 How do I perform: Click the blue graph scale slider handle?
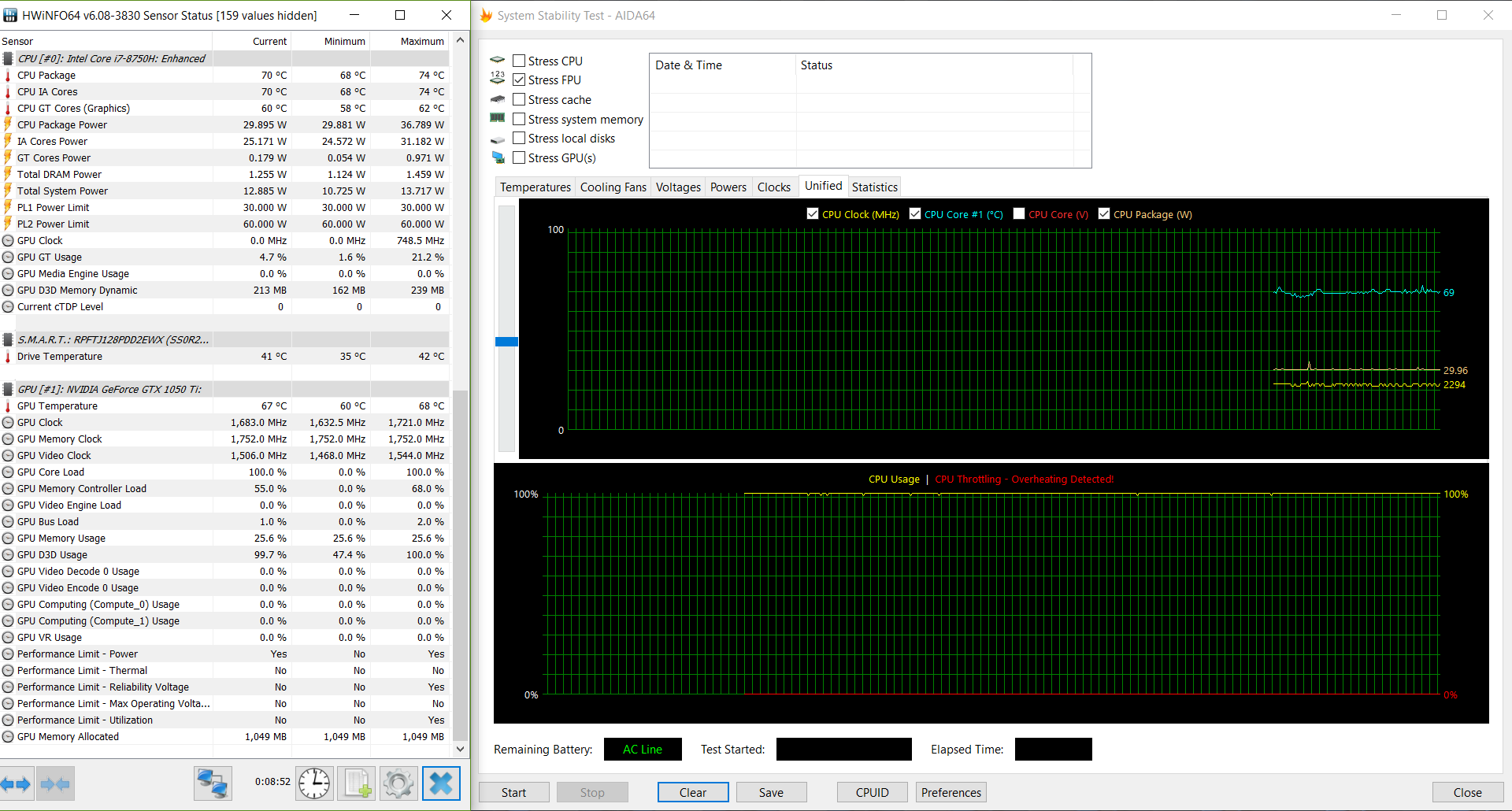tap(506, 342)
